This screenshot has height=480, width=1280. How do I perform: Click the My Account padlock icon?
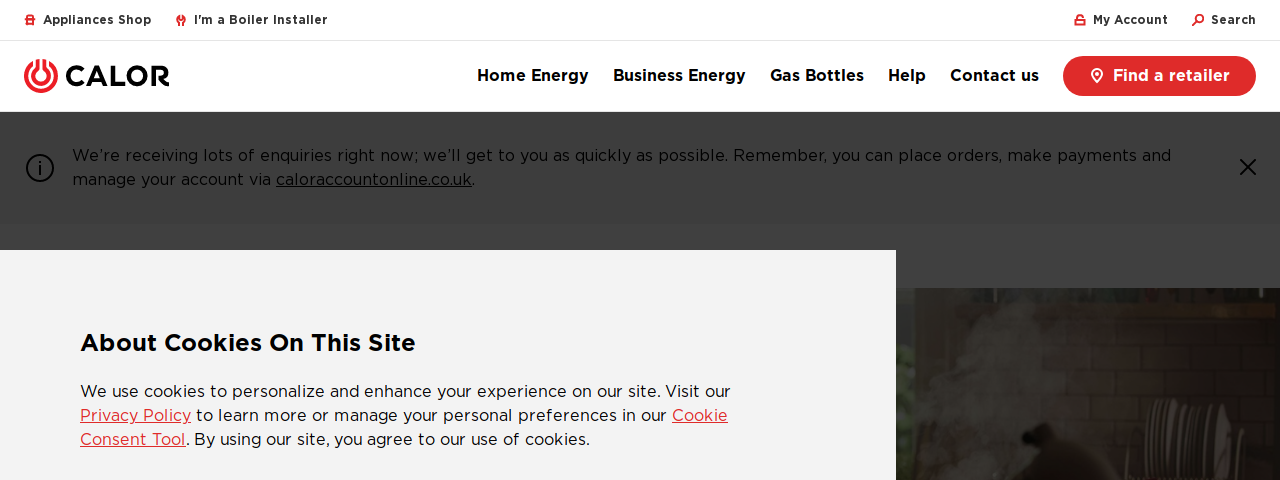click(x=1080, y=20)
